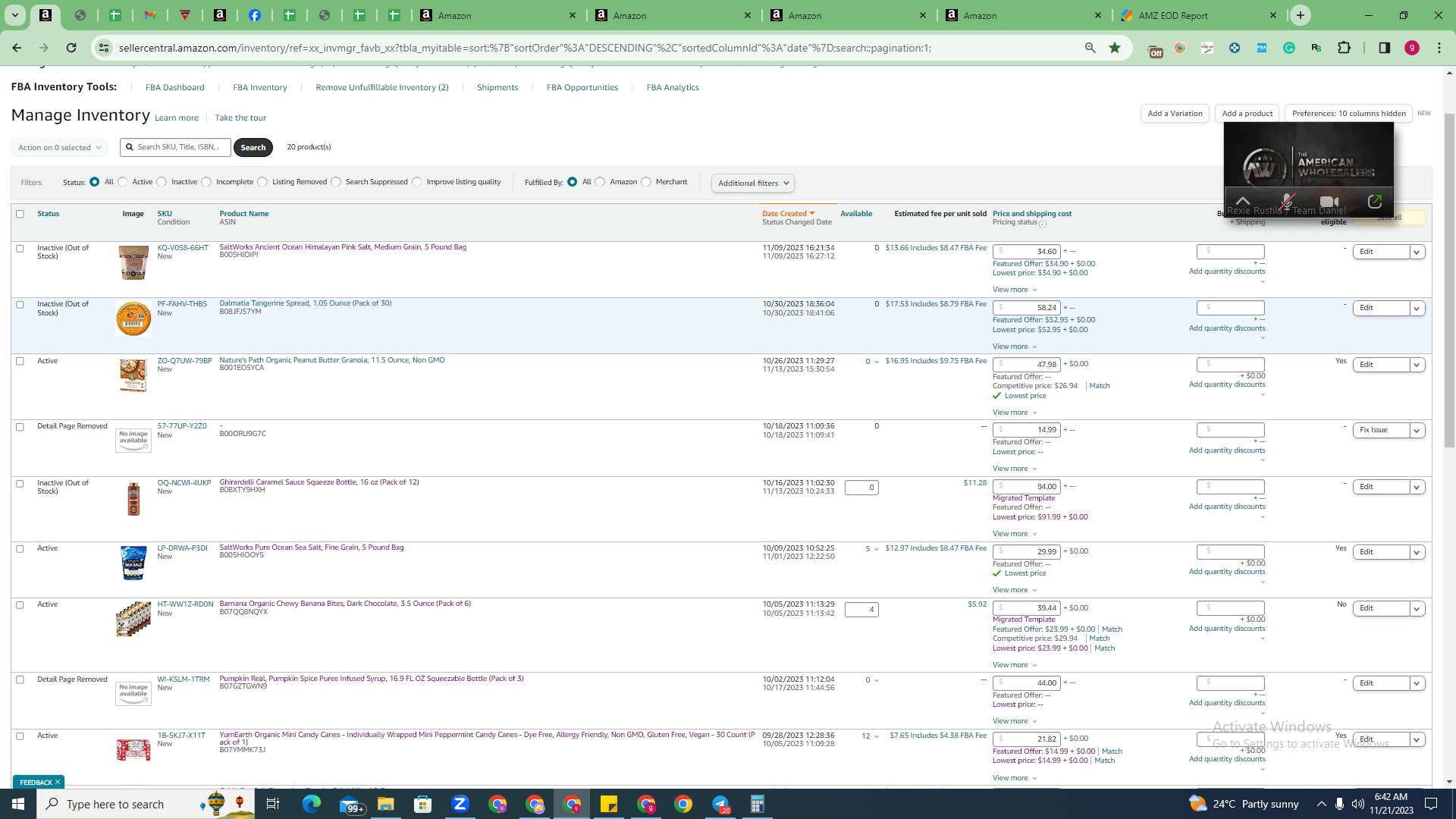Click the share icon in the meeting overlay
1456x819 pixels.
pyautogui.click(x=1374, y=202)
